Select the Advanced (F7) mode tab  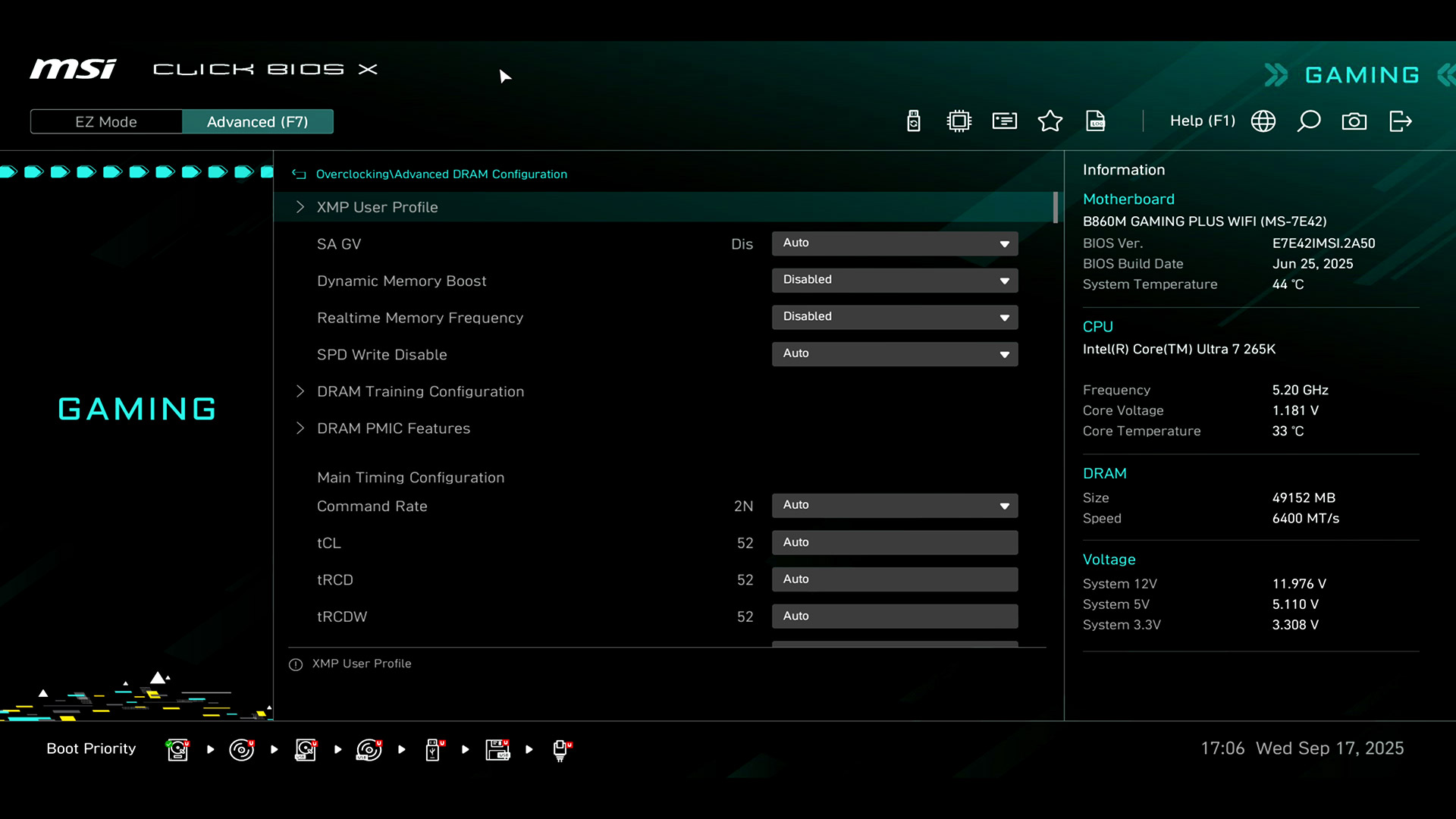[x=257, y=122]
